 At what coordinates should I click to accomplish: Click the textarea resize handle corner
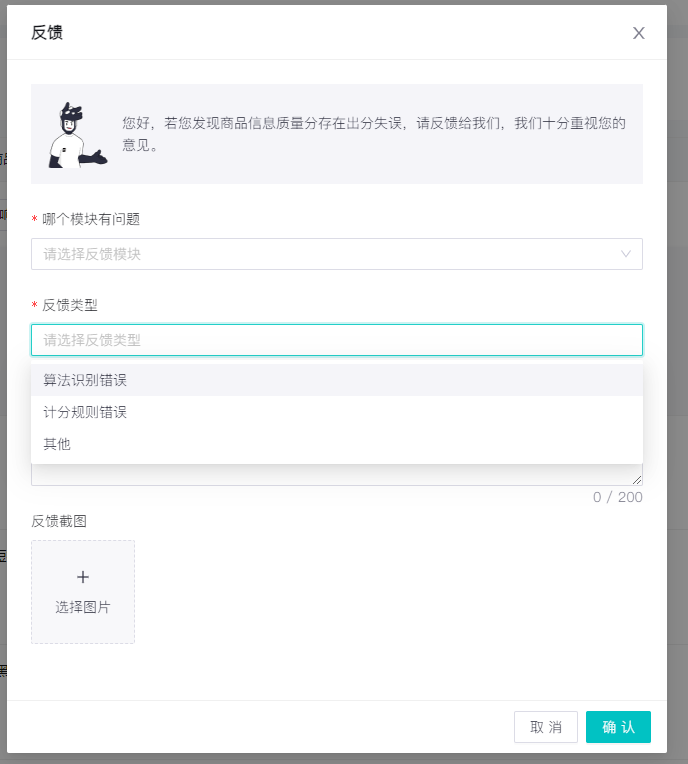637,480
